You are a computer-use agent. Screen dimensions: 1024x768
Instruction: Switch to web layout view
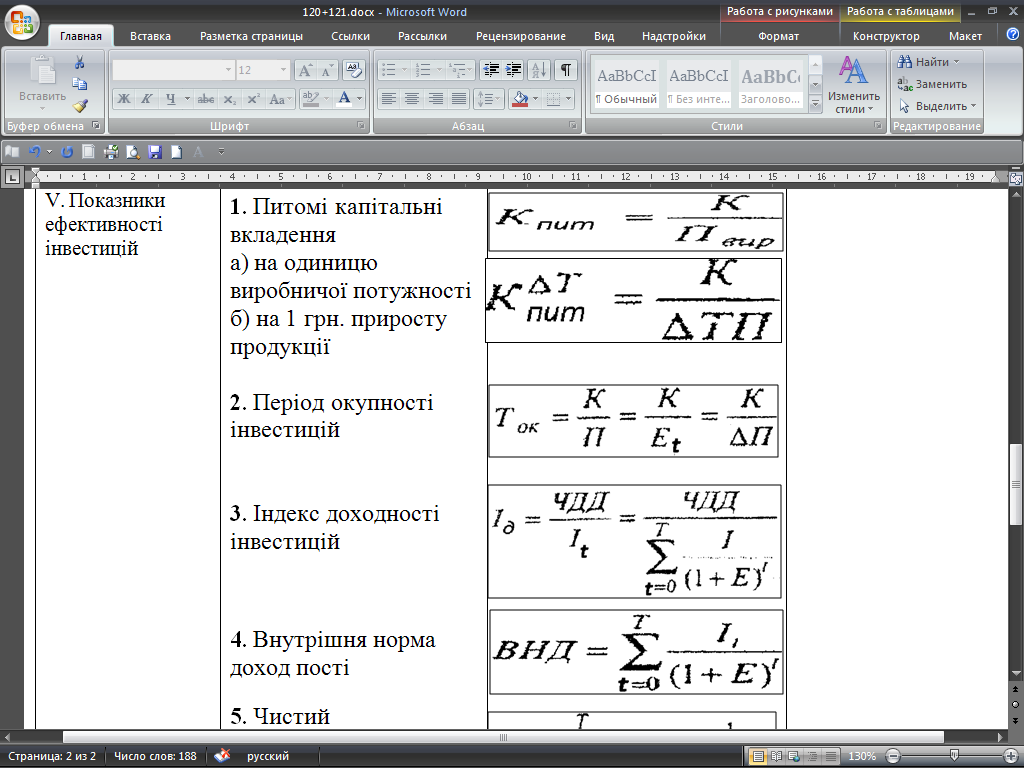[794, 756]
